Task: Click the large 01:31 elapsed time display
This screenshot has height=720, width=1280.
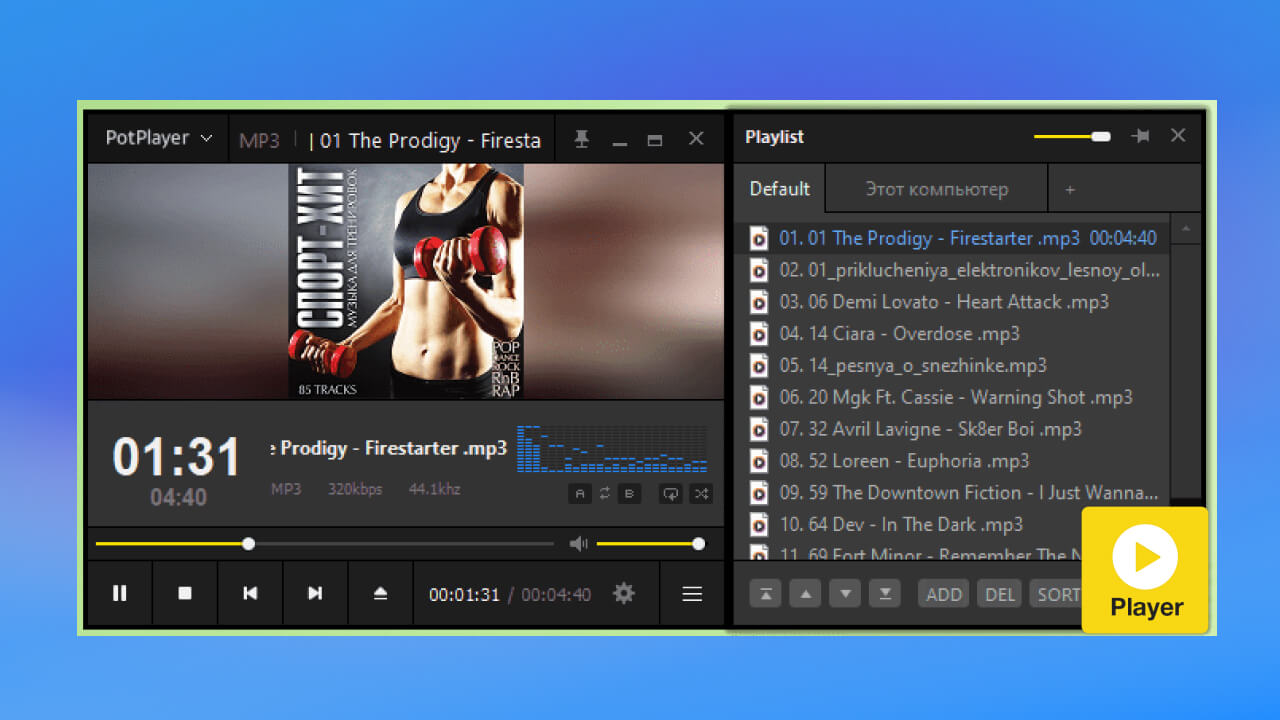Action: pyautogui.click(x=177, y=457)
